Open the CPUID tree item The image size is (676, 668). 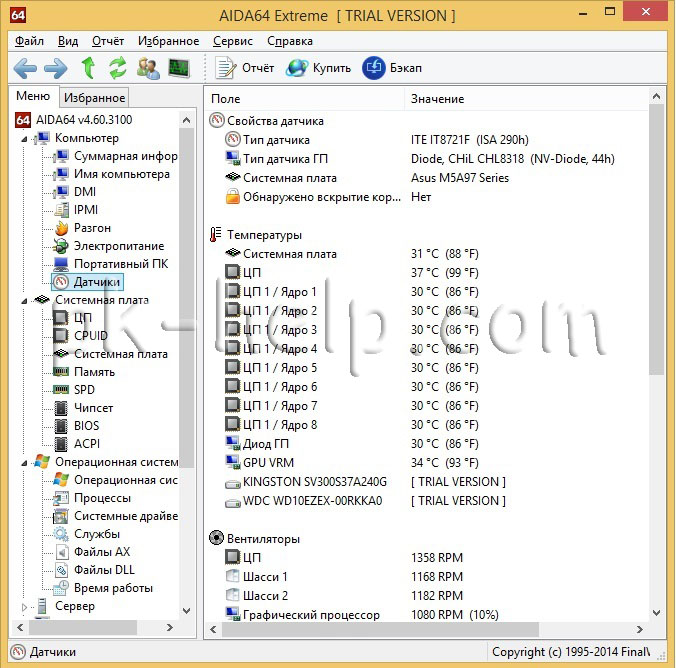click(x=80, y=336)
